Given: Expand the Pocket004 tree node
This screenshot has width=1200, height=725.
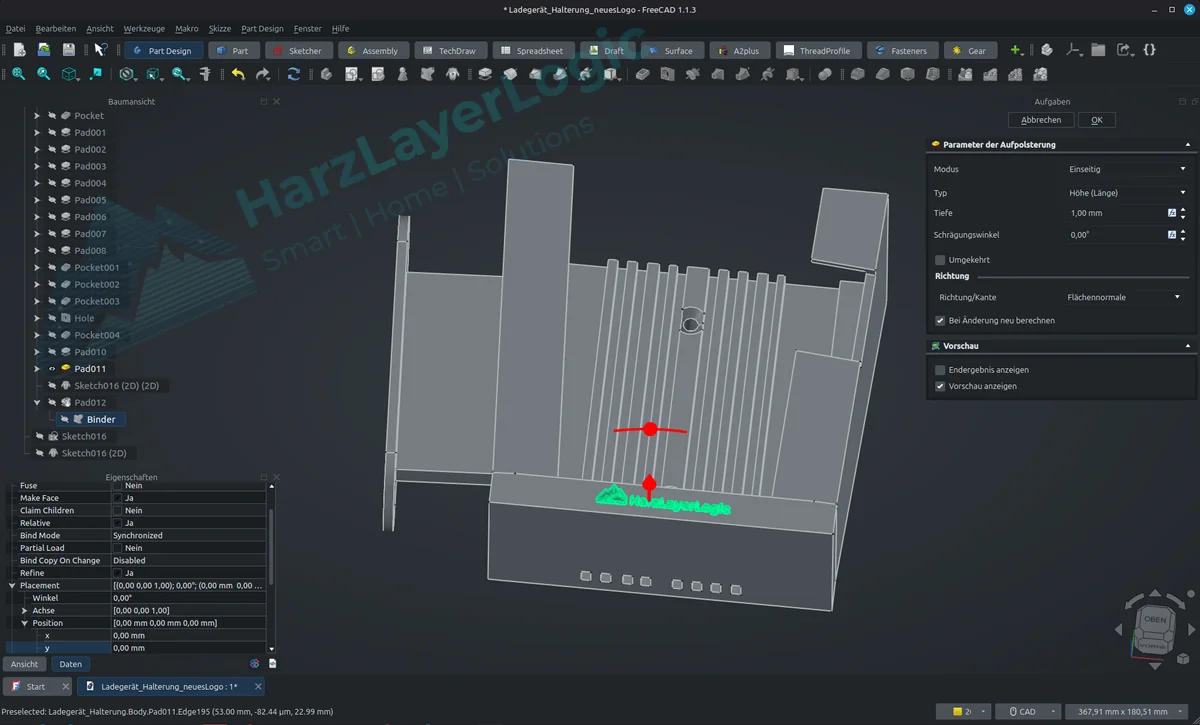Looking at the screenshot, I should tap(37, 335).
